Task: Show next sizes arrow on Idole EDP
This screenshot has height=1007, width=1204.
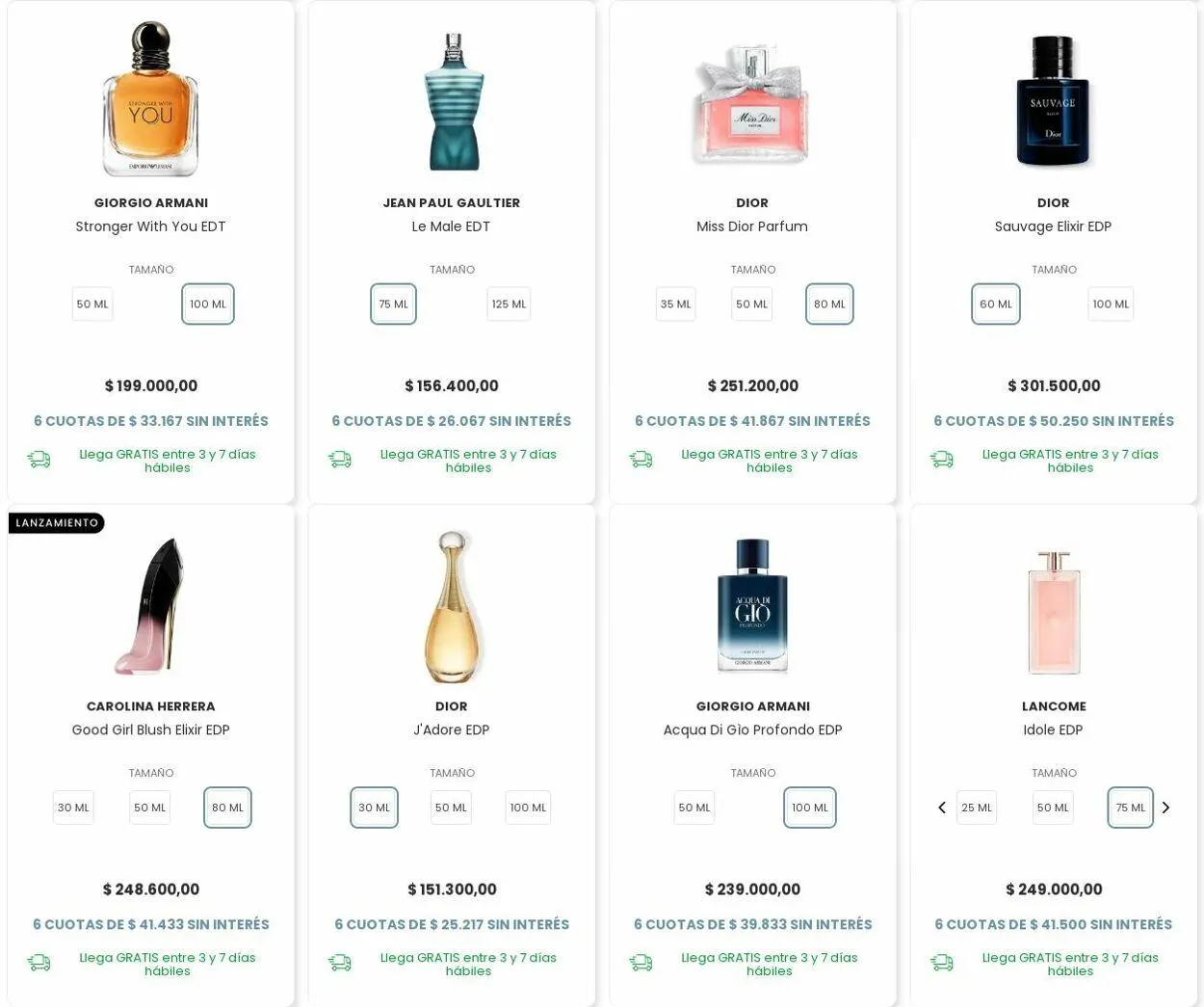Action: click(x=1165, y=808)
